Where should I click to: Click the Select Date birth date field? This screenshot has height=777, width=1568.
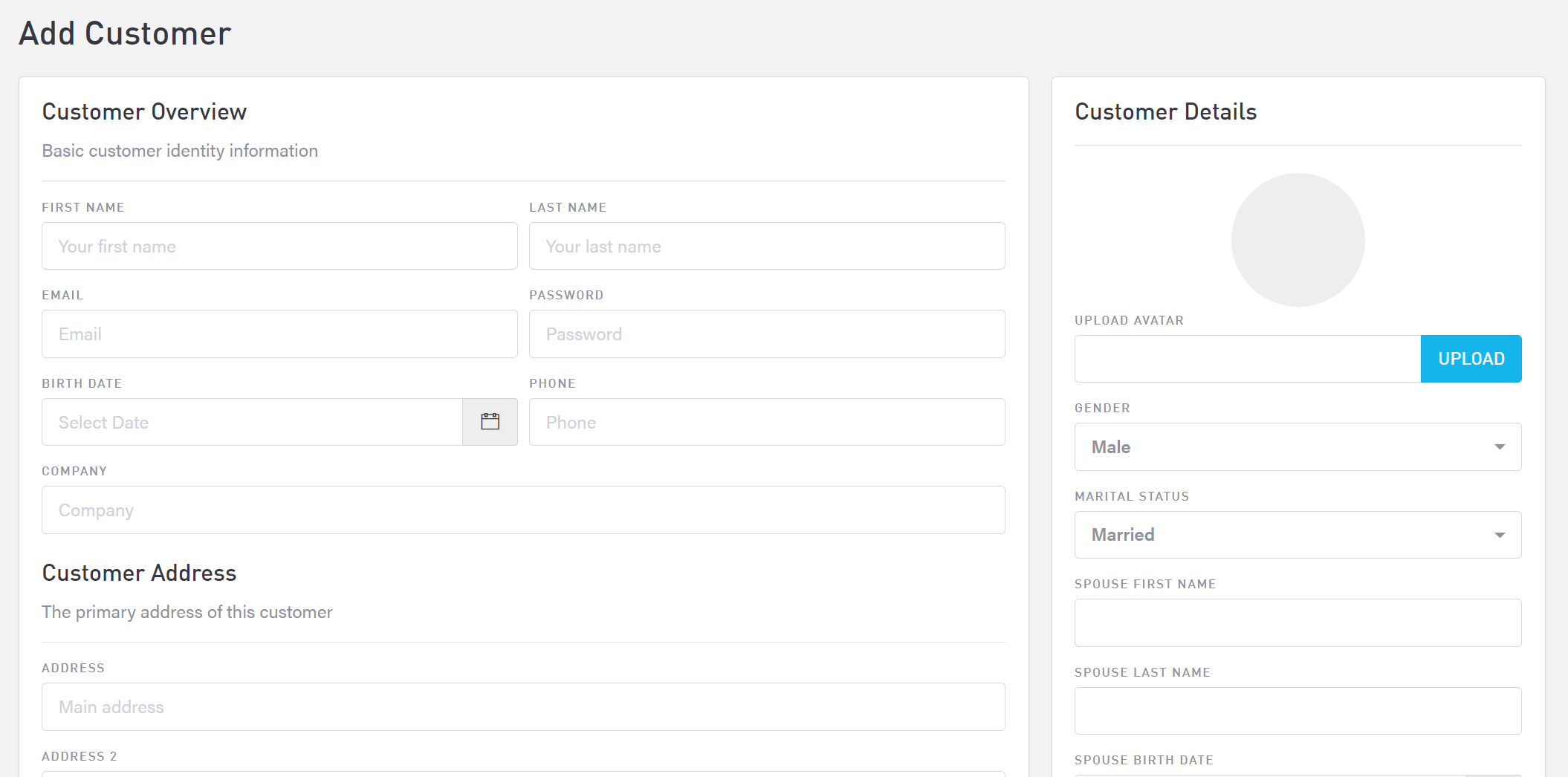(252, 423)
